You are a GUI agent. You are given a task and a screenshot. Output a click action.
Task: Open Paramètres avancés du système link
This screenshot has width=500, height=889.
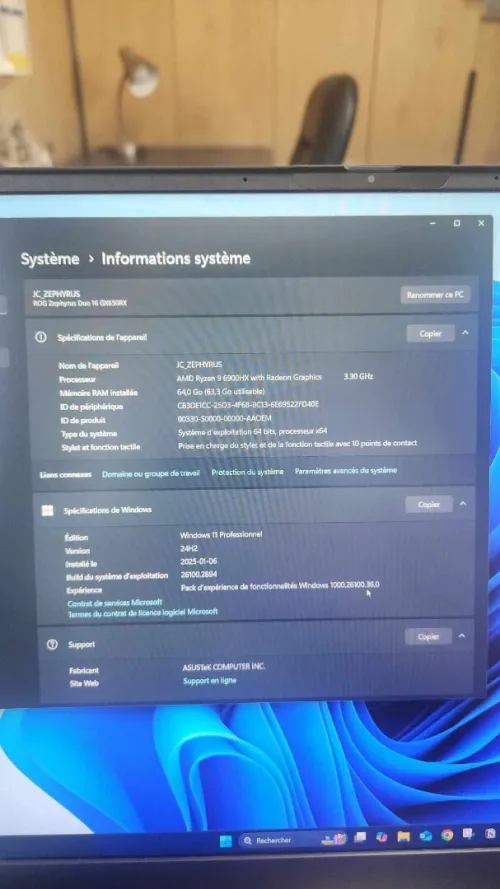(x=346, y=471)
